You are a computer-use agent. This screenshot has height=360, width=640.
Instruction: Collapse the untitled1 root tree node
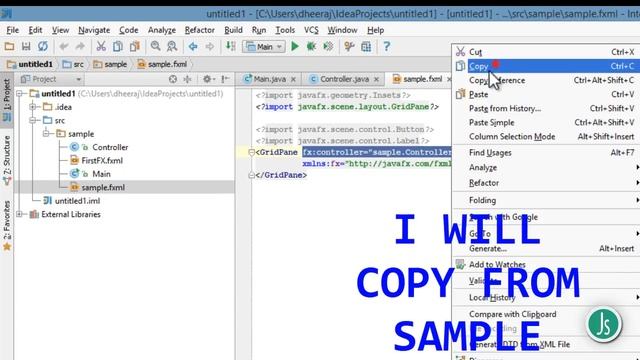click(x=20, y=94)
